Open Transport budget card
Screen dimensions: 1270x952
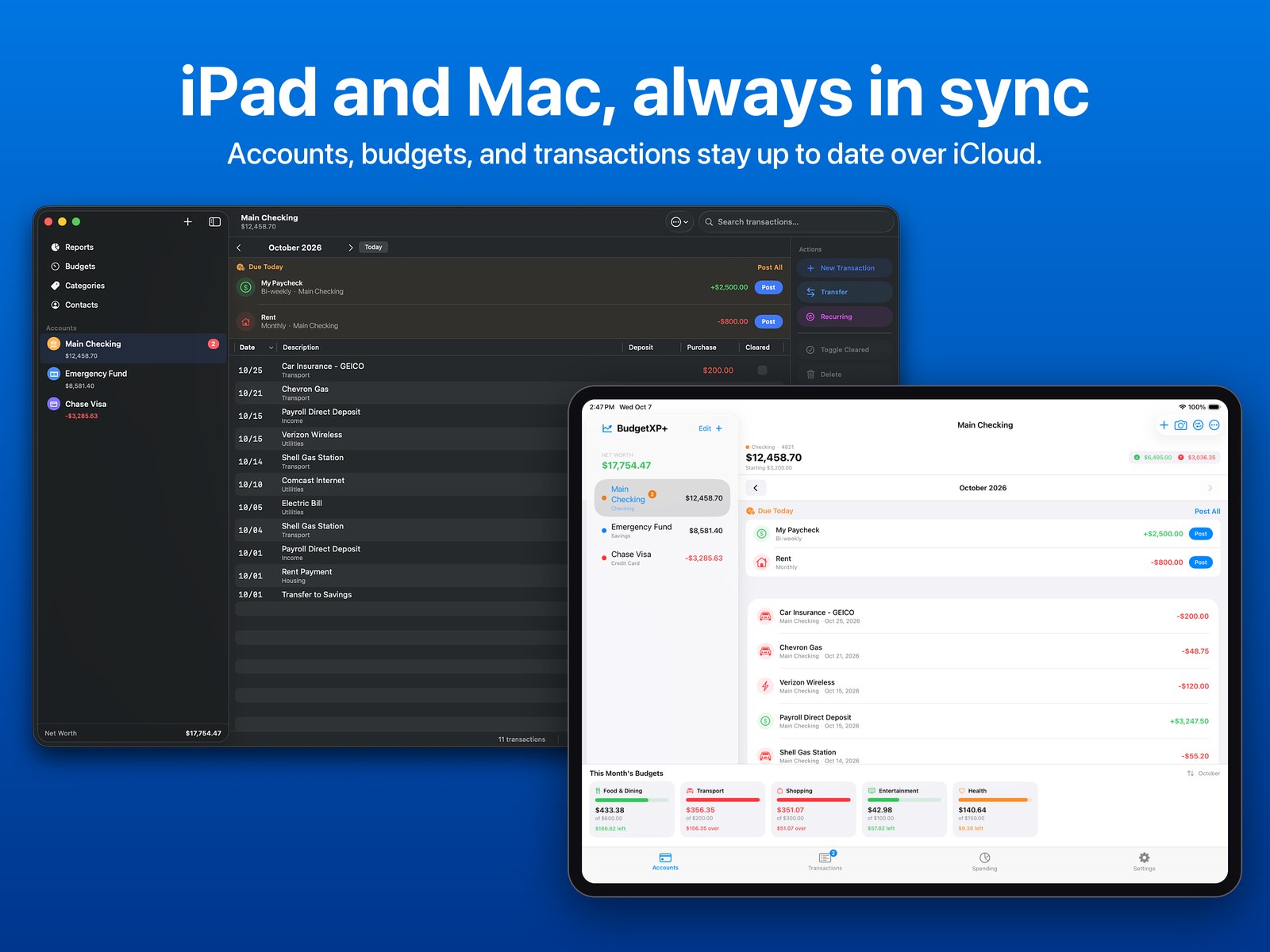pyautogui.click(x=723, y=809)
